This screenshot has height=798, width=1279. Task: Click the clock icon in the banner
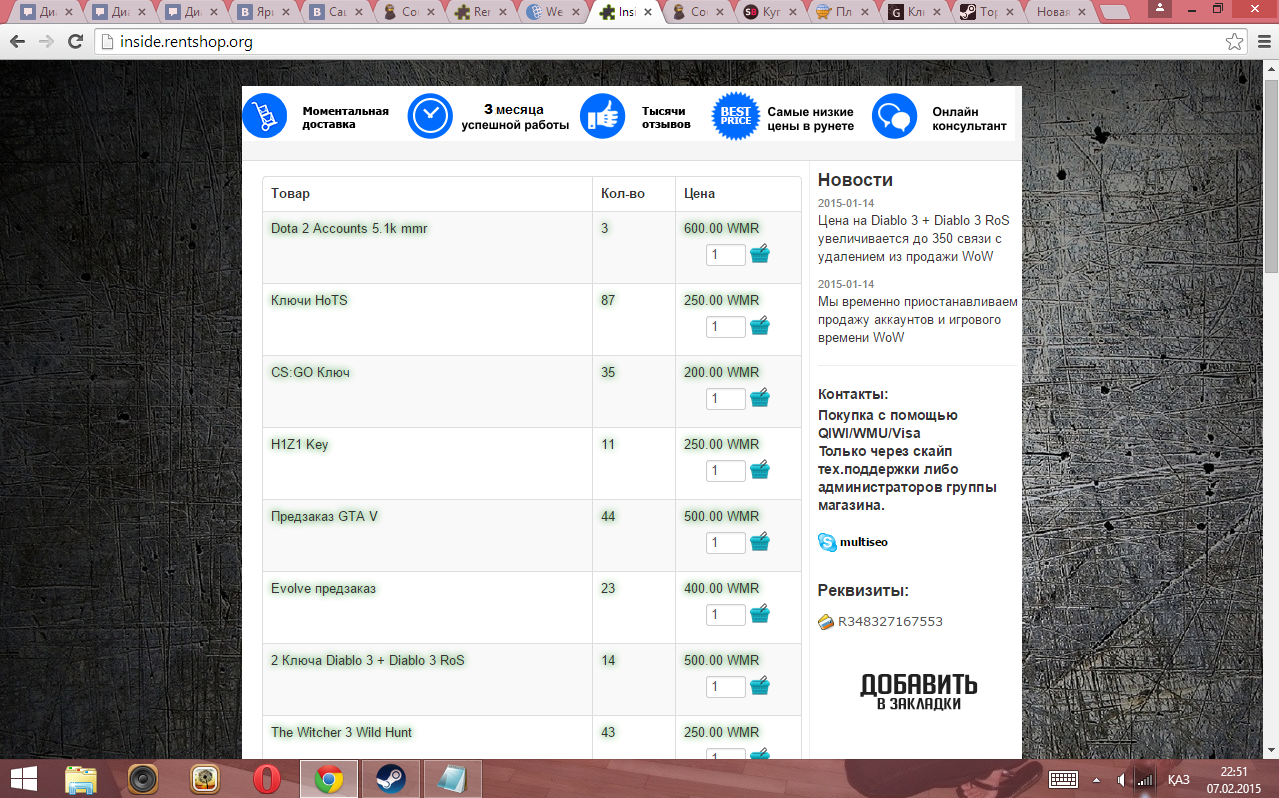pos(430,117)
